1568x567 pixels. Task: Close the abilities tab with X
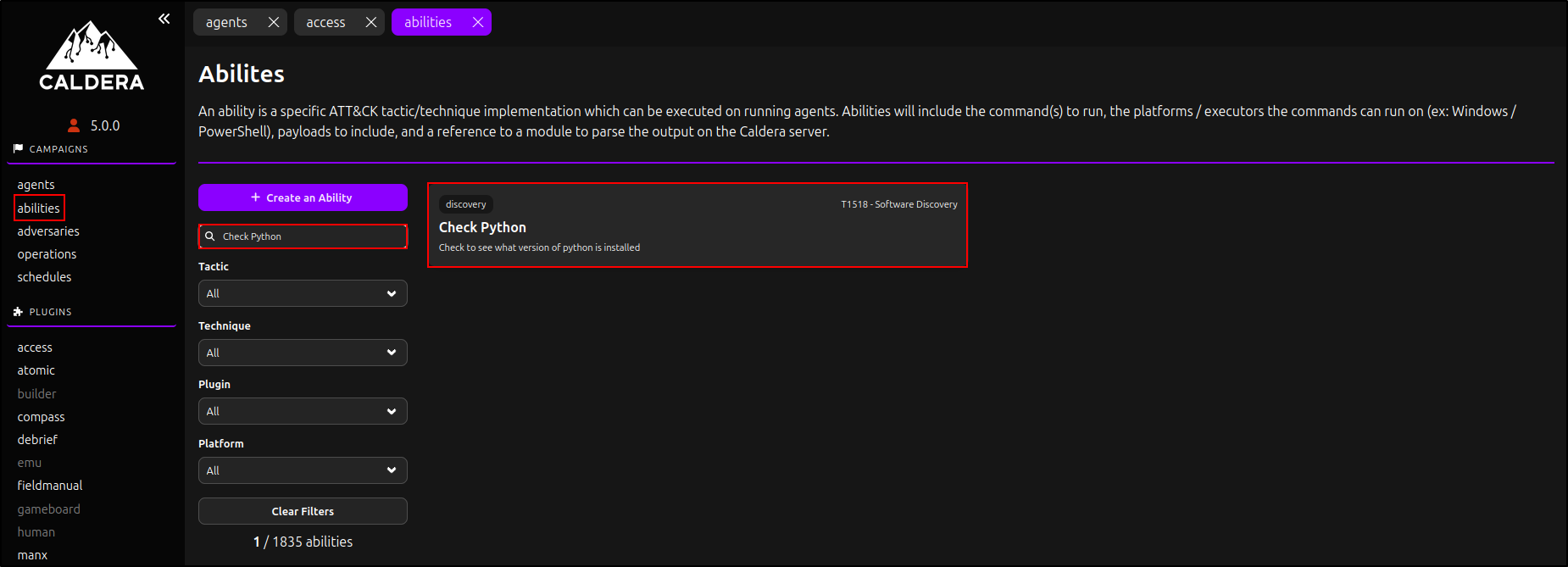click(x=478, y=22)
